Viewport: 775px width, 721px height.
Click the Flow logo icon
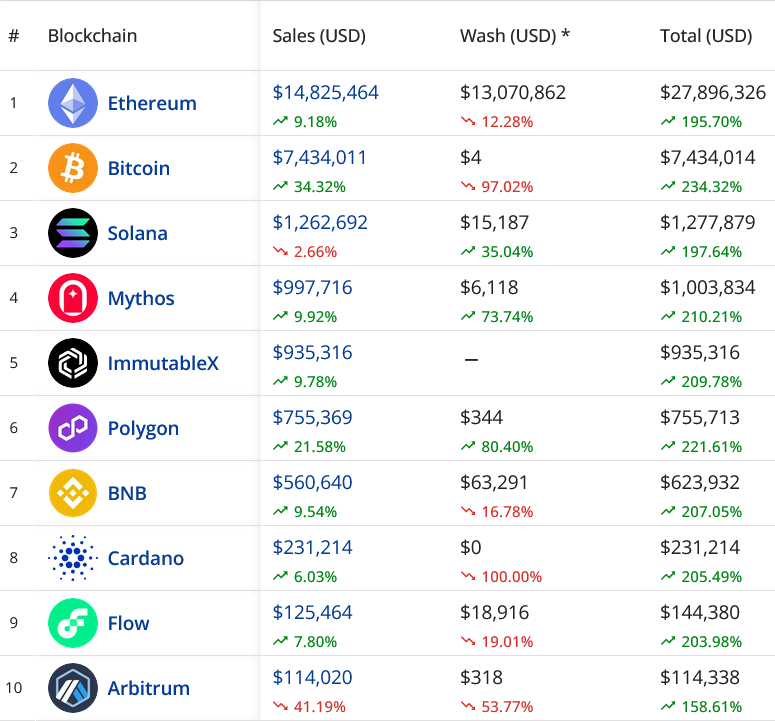tap(73, 623)
